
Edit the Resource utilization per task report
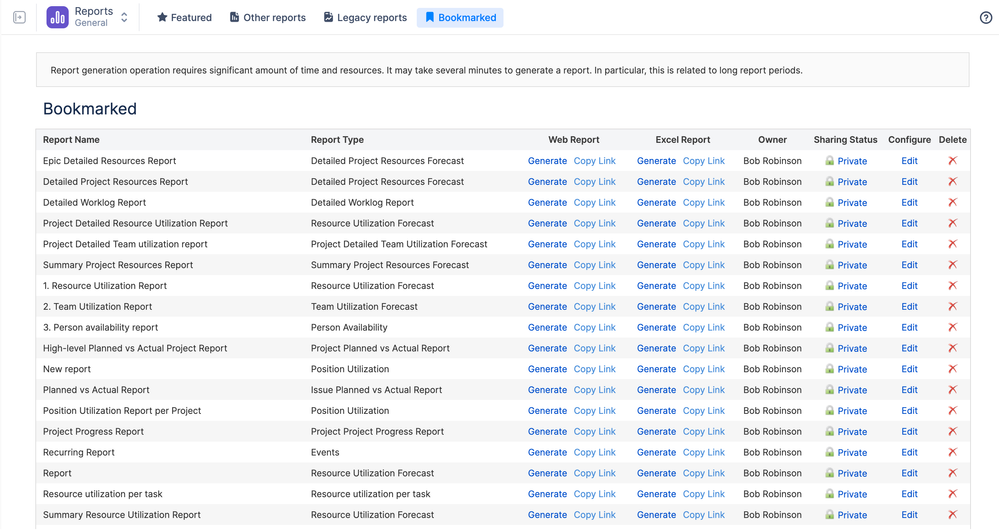coord(909,494)
